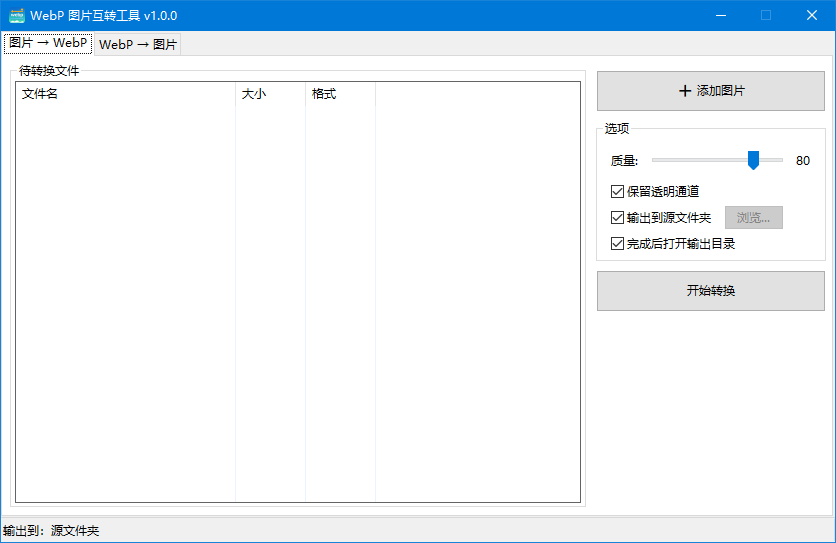Minimize the WebP tool window

[x=721, y=15]
